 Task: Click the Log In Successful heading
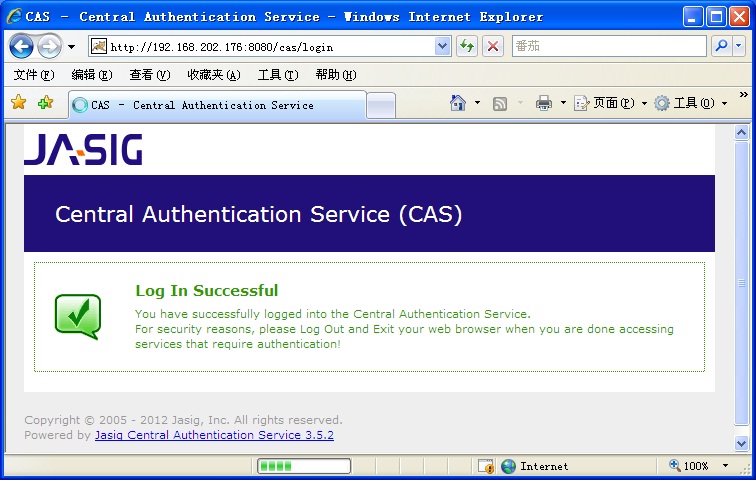(206, 291)
